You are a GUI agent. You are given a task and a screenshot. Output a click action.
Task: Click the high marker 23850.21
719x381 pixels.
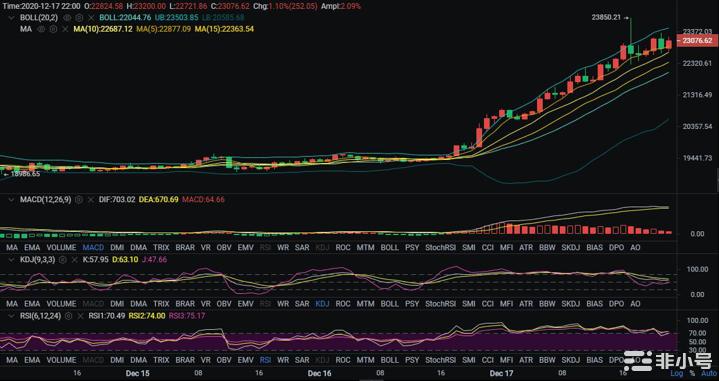click(606, 18)
